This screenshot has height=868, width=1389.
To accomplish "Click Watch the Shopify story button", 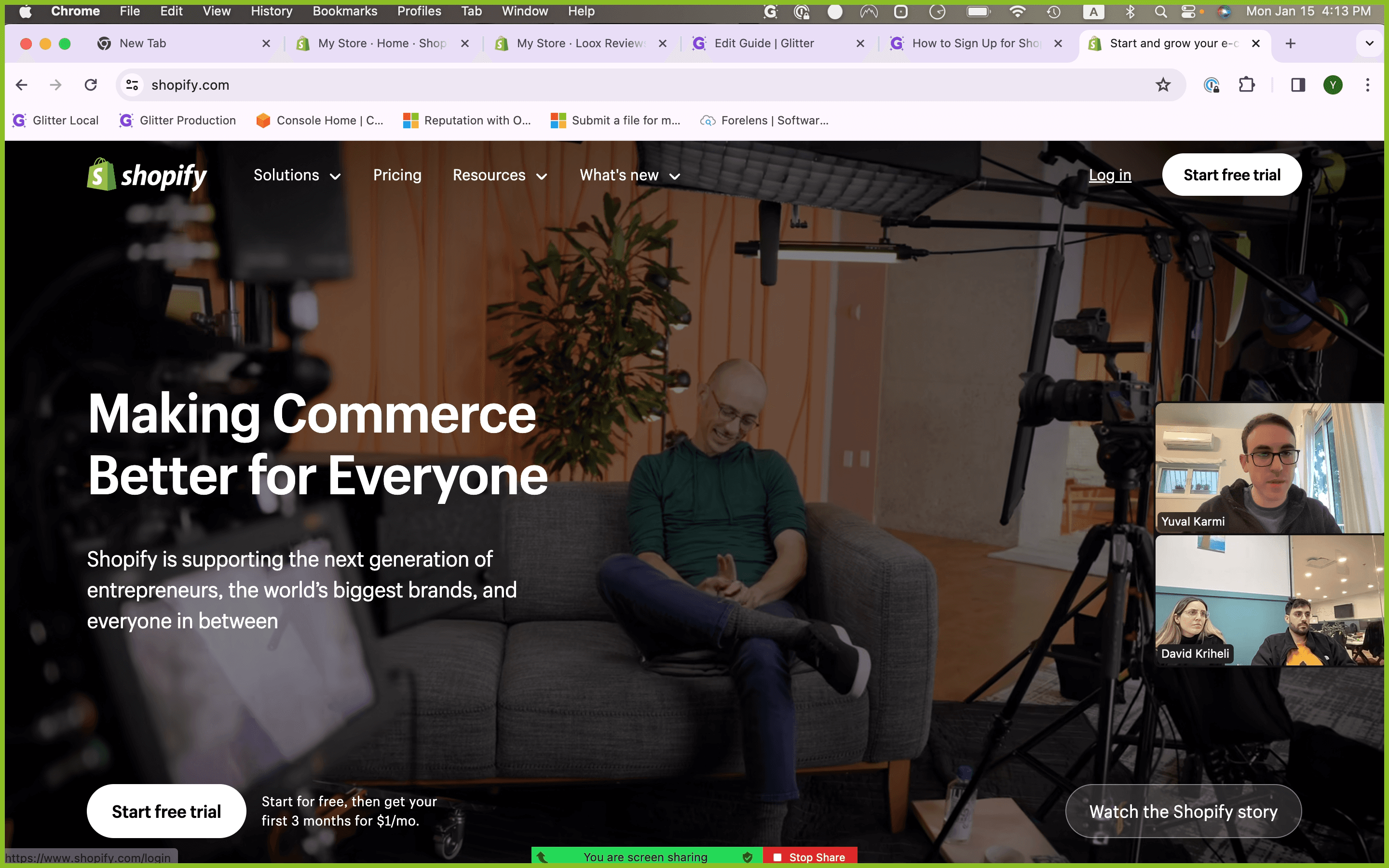I will 1184,811.
